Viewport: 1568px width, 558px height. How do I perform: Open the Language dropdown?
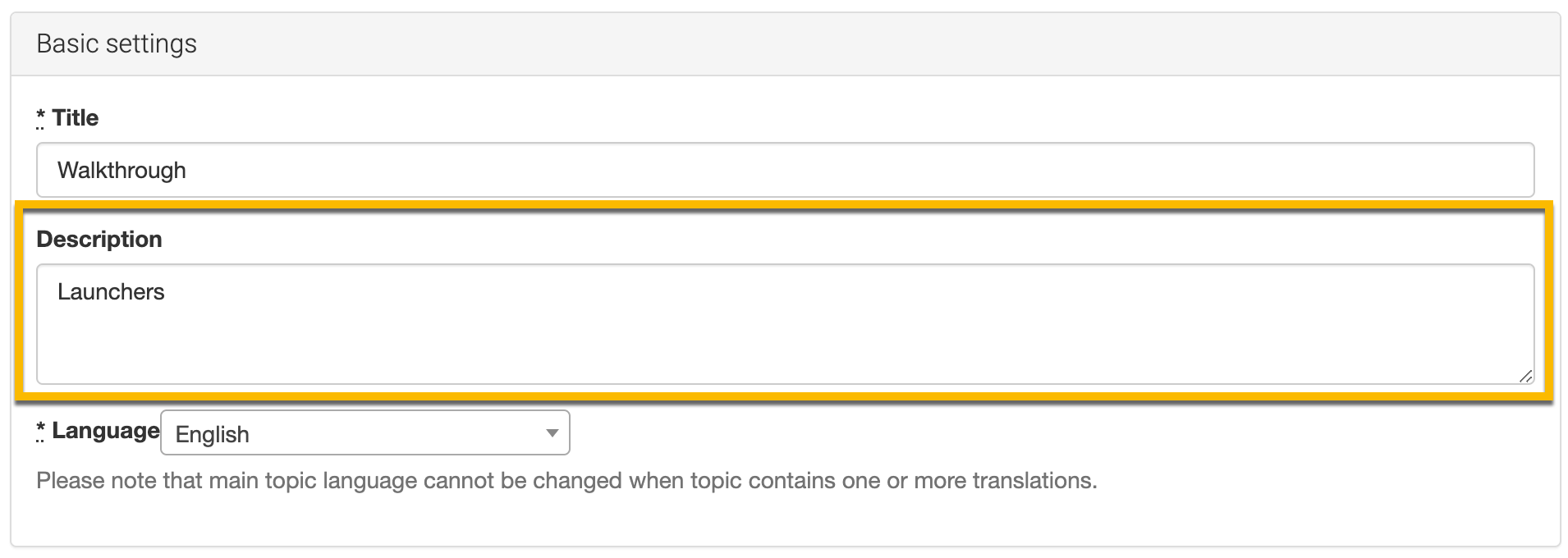[364, 432]
